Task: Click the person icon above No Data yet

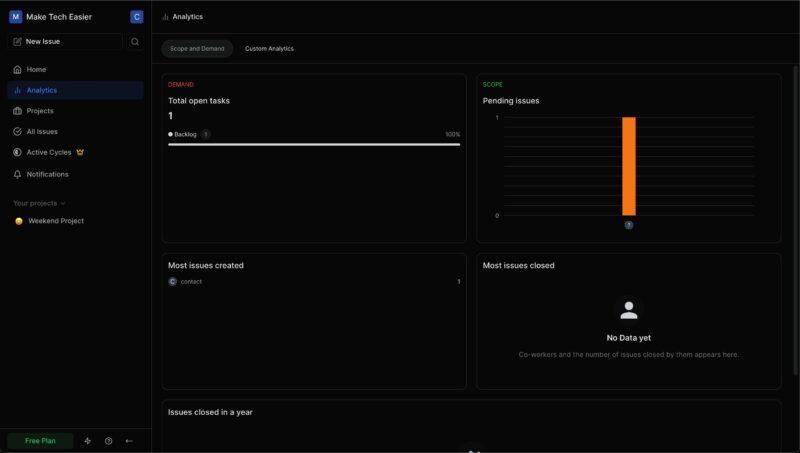Action: tap(629, 310)
